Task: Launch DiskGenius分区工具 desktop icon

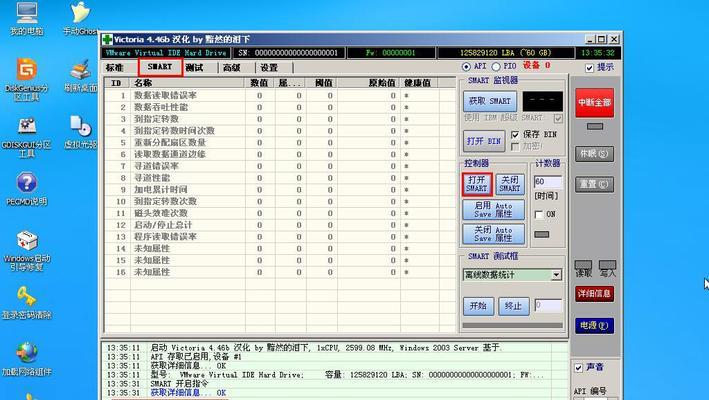Action: 27,80
